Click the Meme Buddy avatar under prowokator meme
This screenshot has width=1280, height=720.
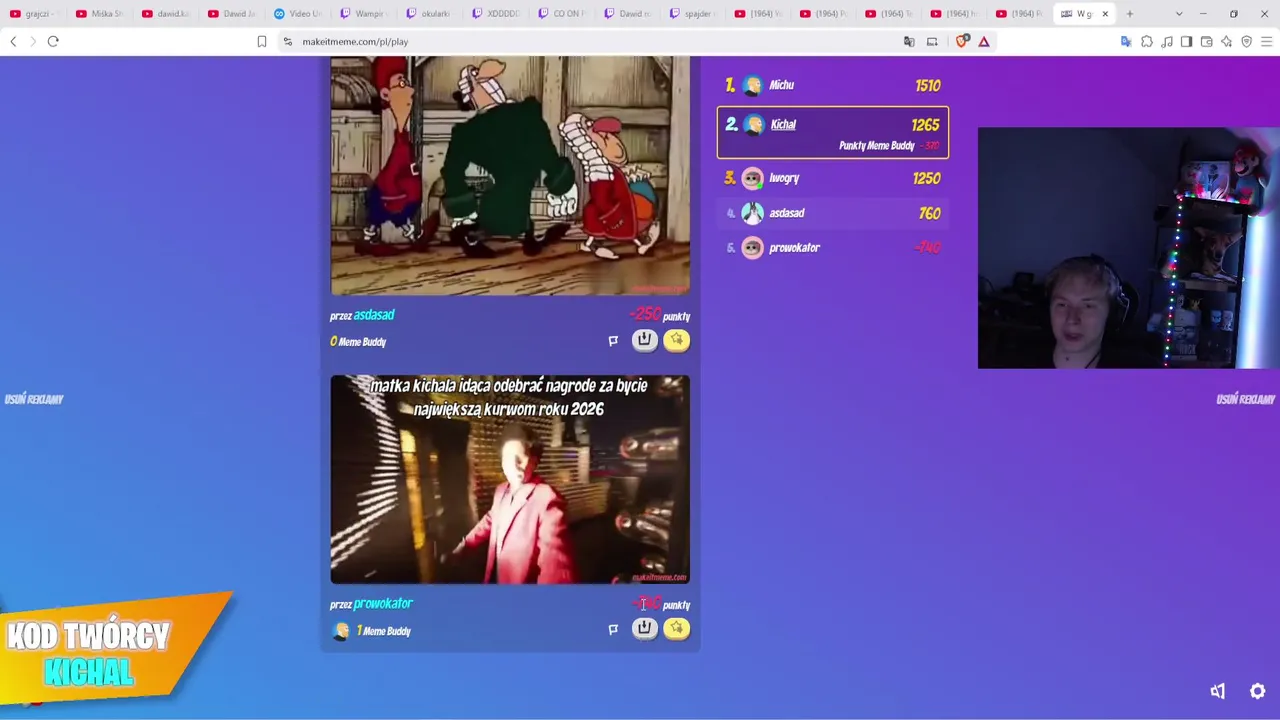[x=341, y=631]
